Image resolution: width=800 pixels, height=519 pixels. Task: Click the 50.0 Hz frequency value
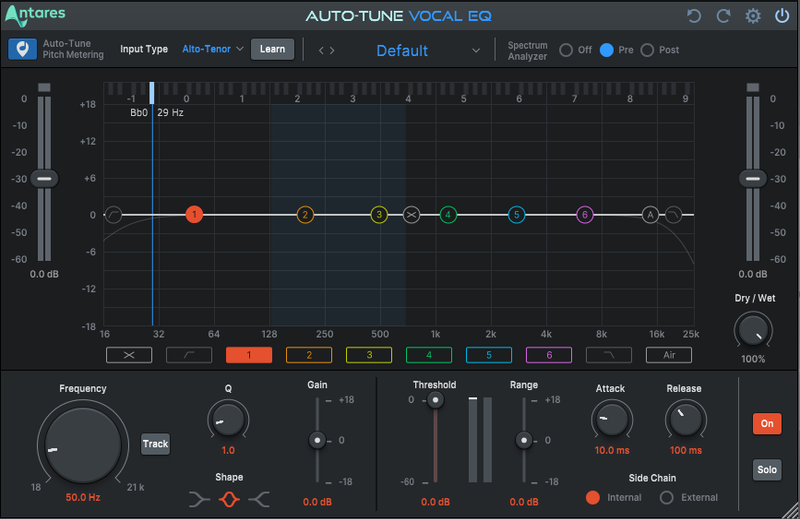click(x=83, y=498)
